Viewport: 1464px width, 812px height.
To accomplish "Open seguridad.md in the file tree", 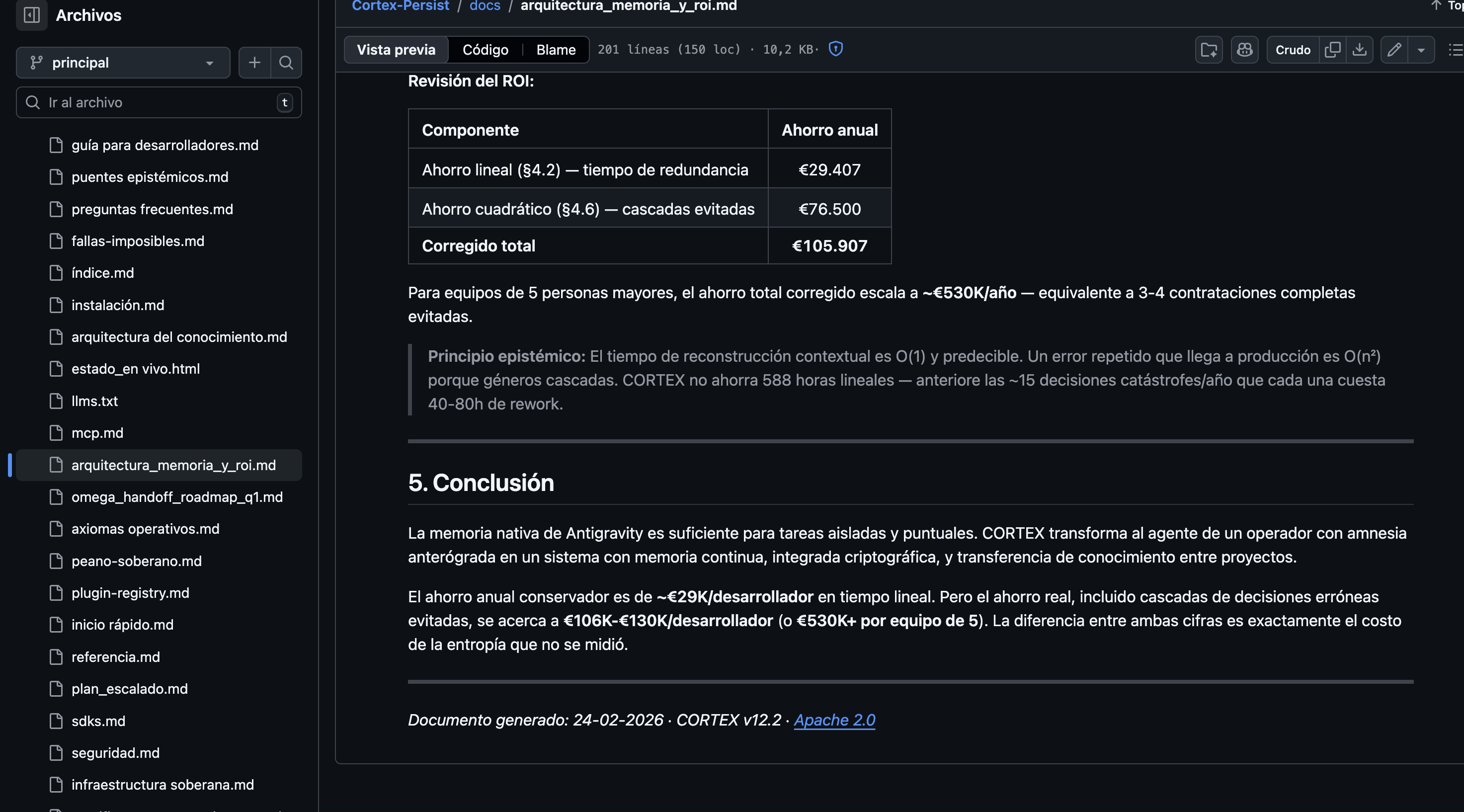I will coord(115,753).
